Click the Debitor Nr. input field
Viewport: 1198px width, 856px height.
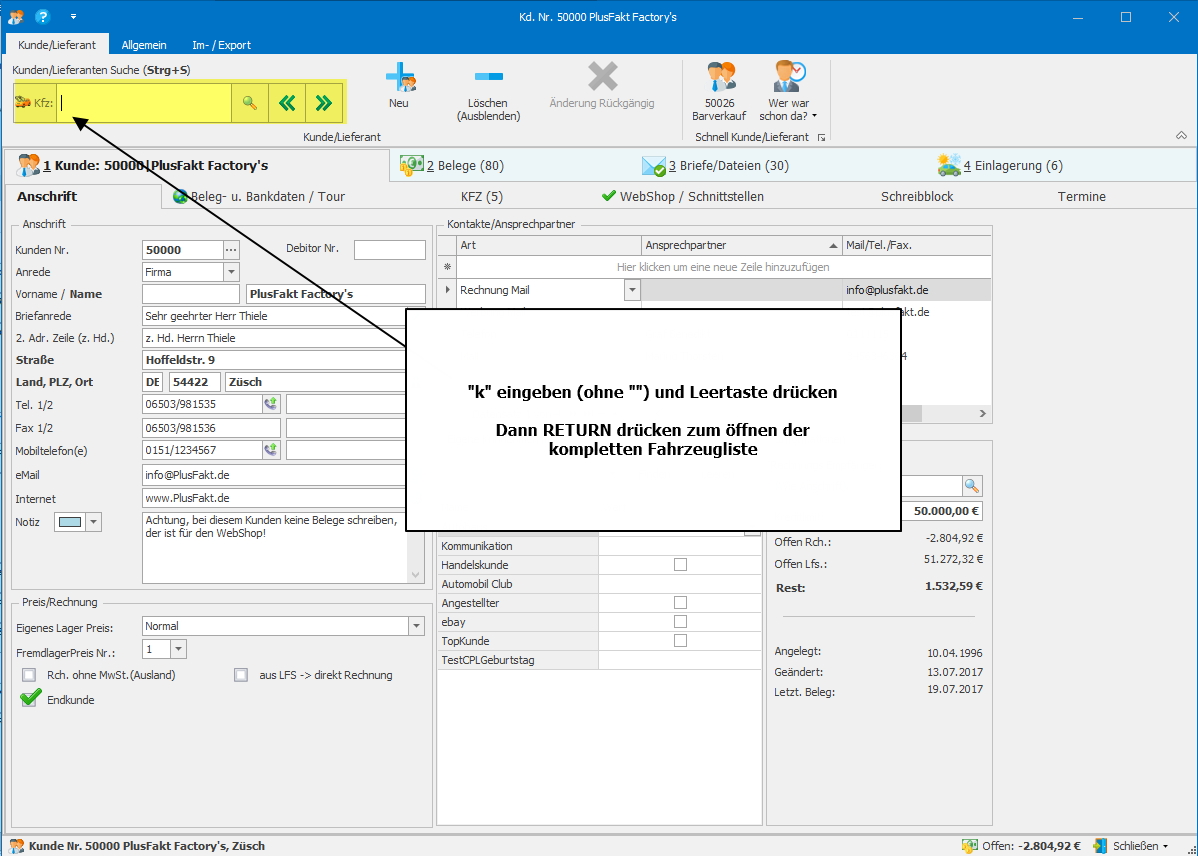390,250
